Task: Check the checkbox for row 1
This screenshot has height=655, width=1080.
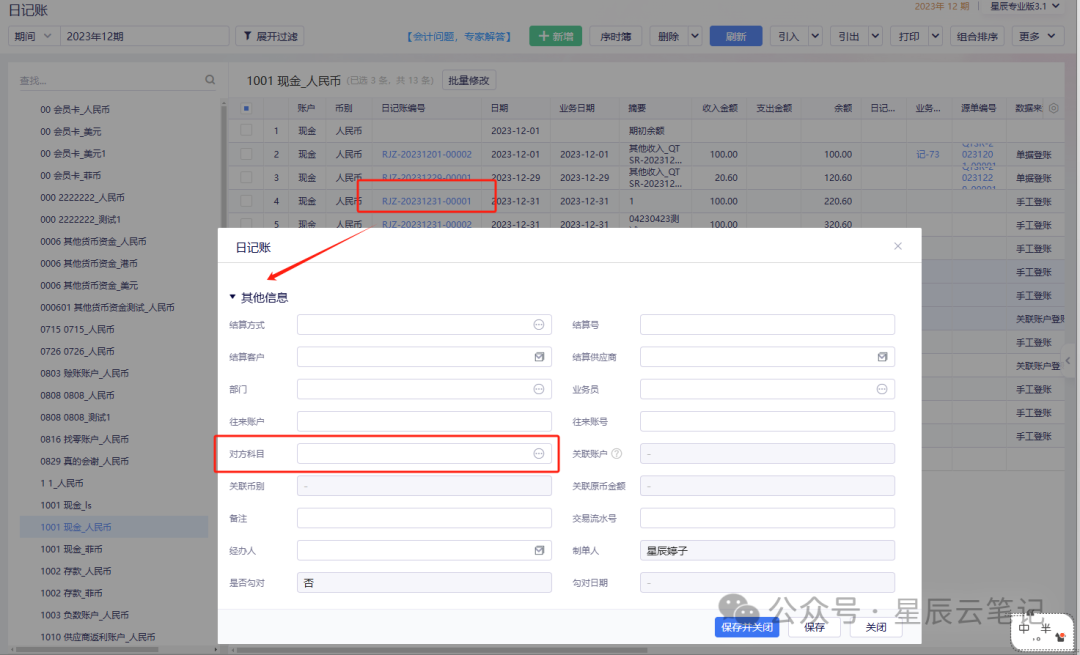Action: (246, 131)
